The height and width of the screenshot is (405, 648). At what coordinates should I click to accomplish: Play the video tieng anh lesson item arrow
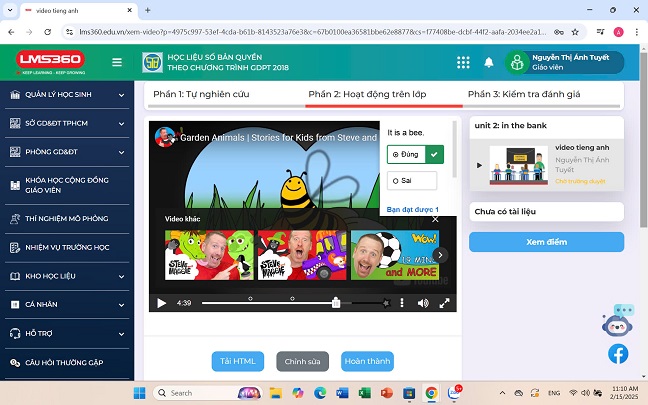(479, 165)
